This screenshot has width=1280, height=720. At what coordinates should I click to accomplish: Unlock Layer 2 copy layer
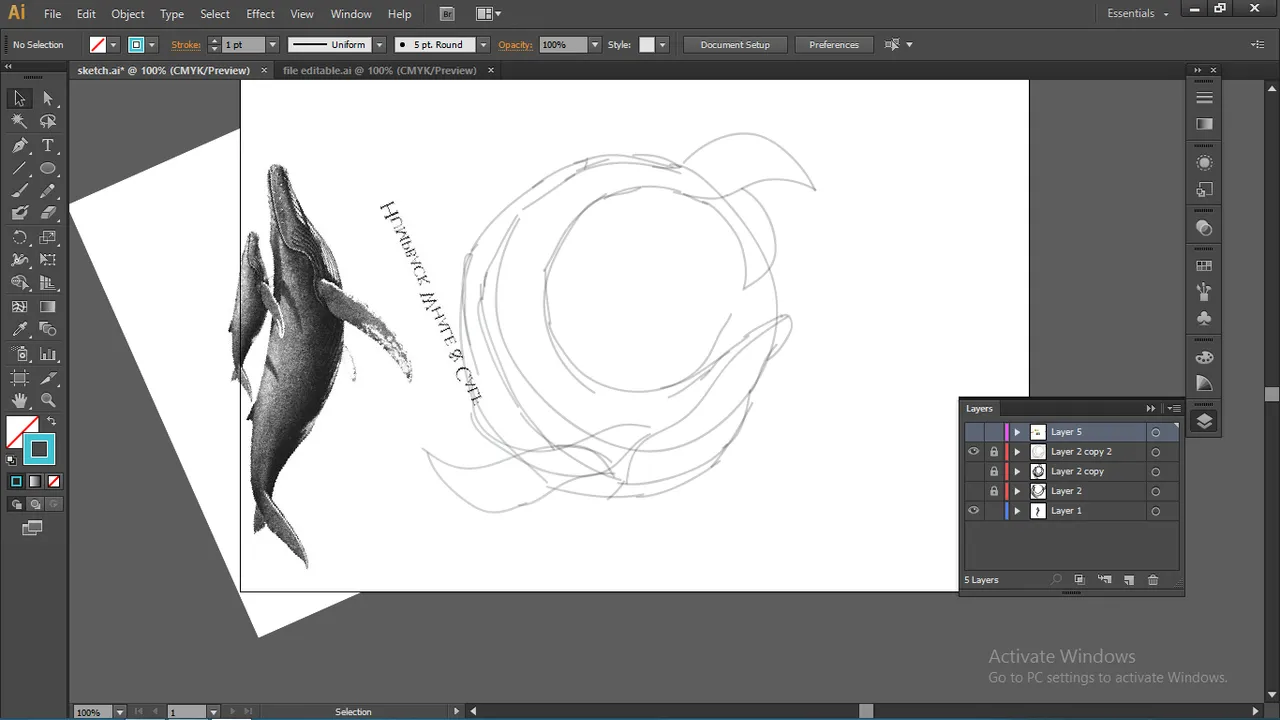(994, 472)
